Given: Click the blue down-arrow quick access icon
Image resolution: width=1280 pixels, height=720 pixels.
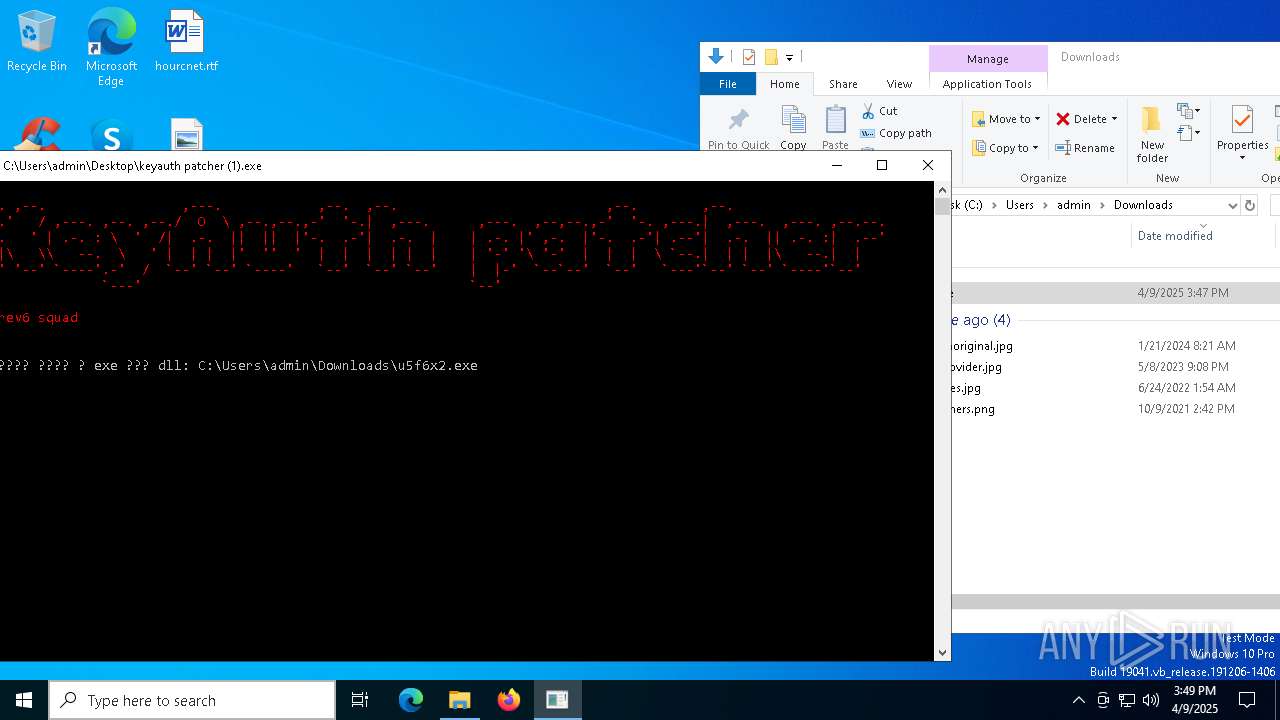Looking at the screenshot, I should [x=715, y=57].
